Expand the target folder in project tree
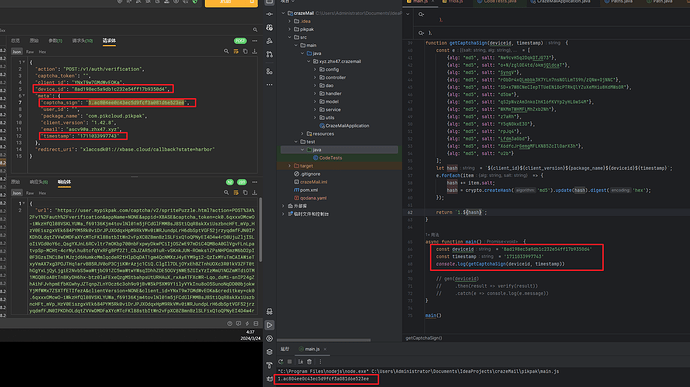 290,166
